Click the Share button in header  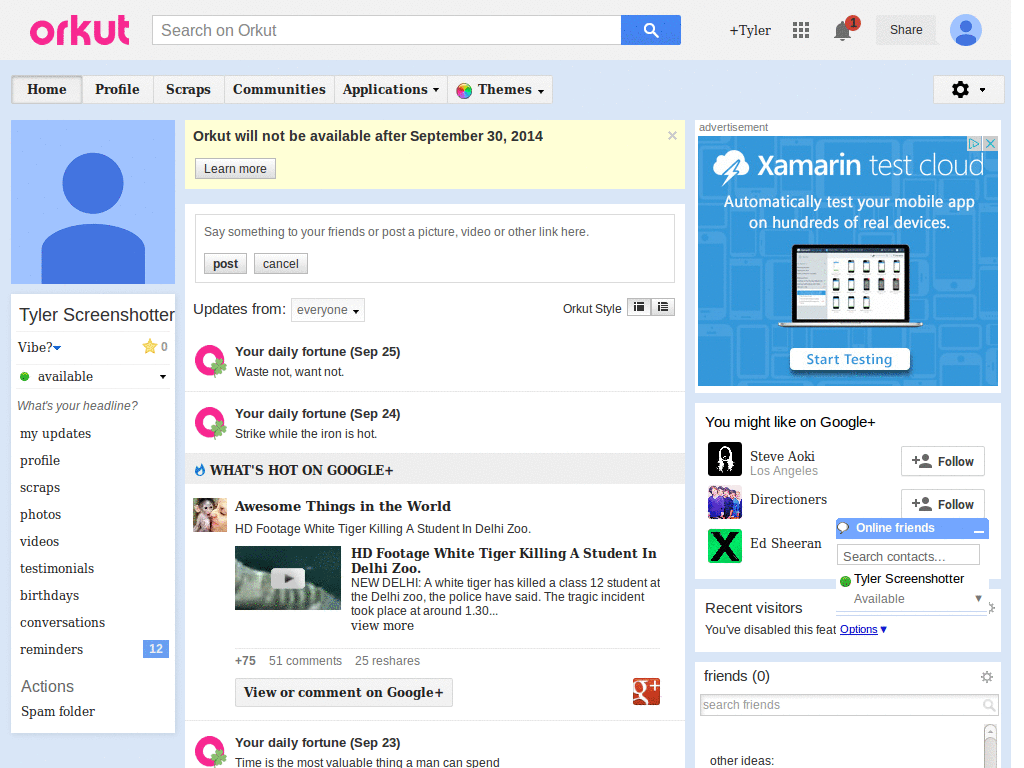pyautogui.click(x=906, y=30)
